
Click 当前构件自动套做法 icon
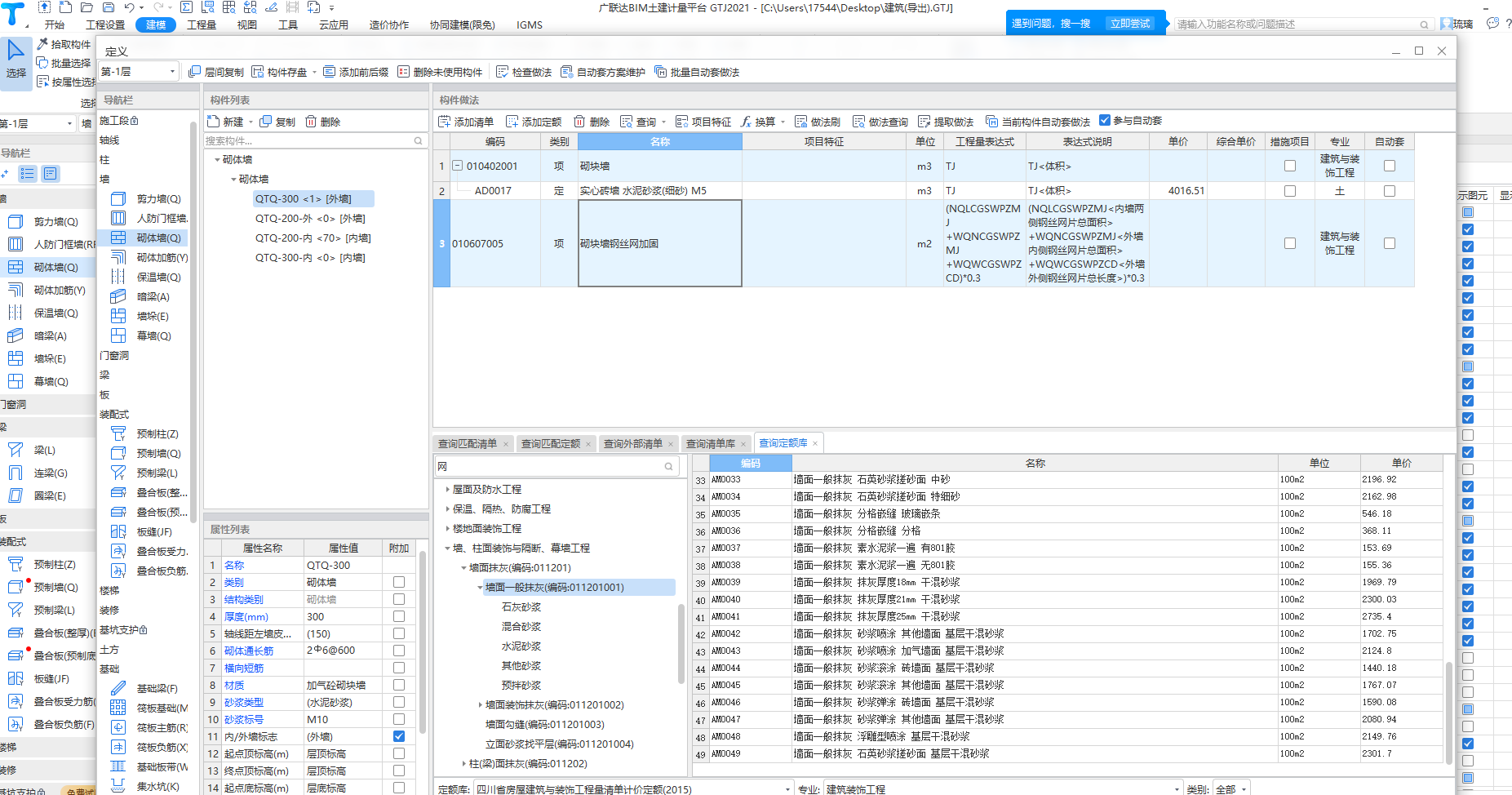(992, 122)
